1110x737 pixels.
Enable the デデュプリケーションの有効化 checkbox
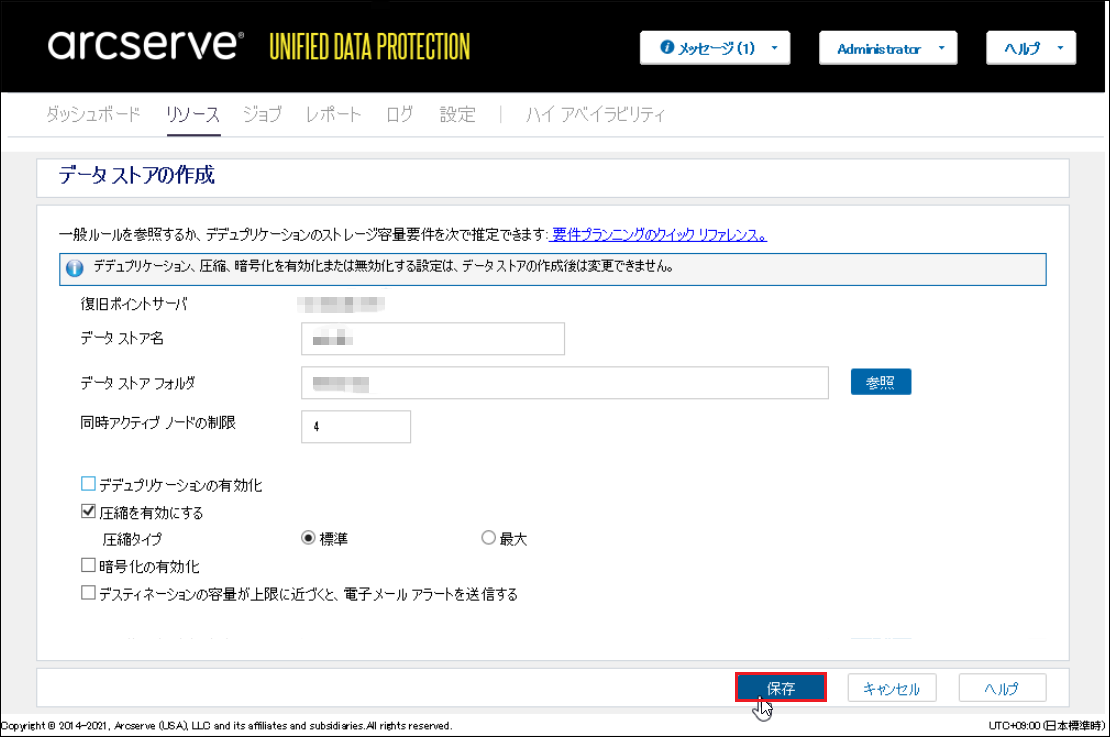coord(88,484)
